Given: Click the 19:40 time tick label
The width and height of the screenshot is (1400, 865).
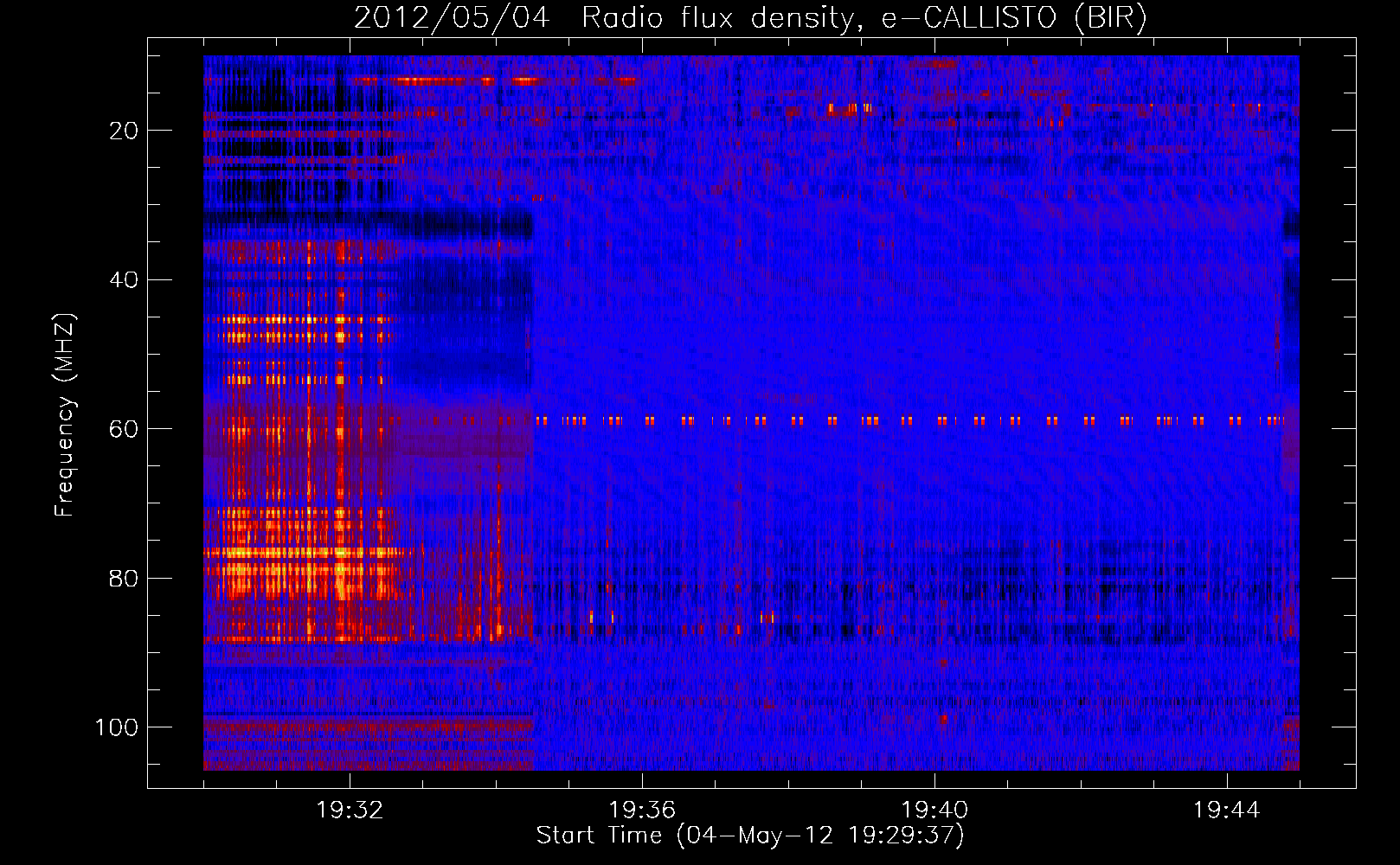Looking at the screenshot, I should pos(934,811).
